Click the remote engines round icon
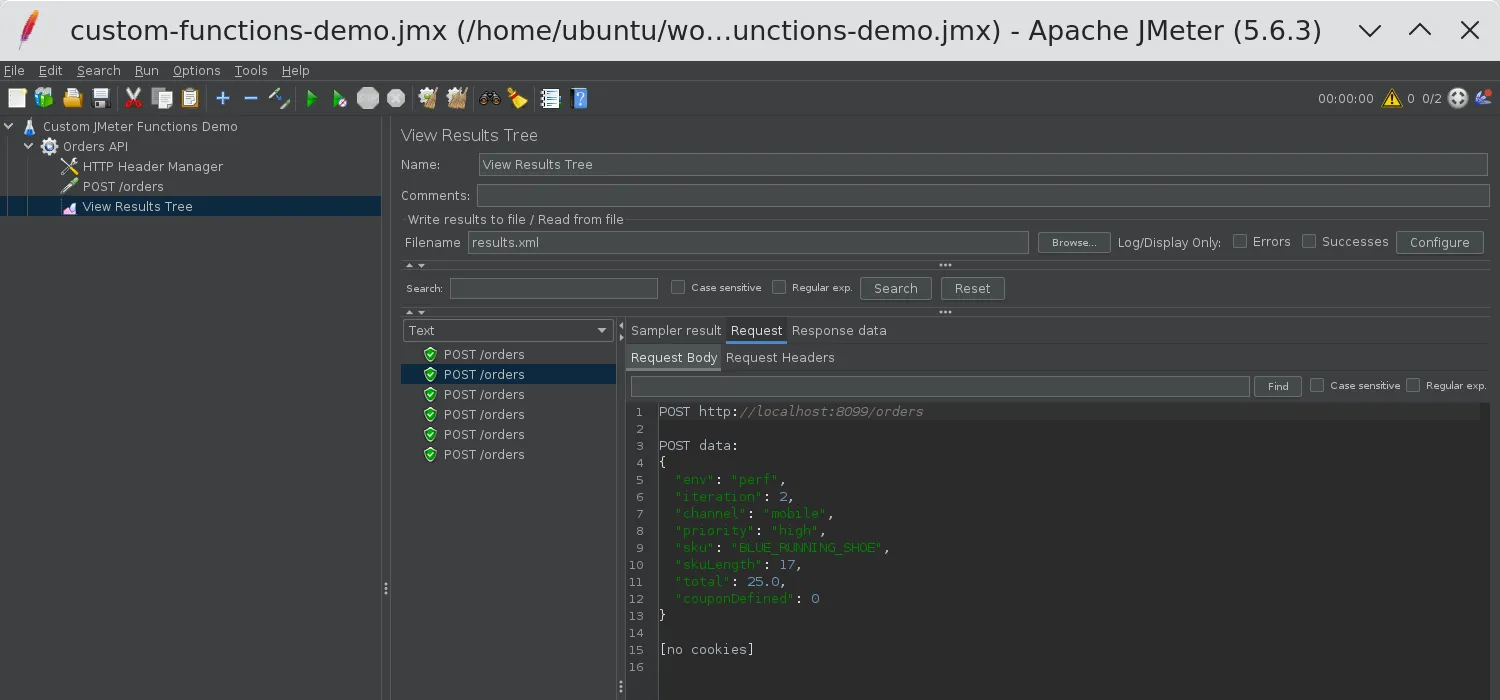Image resolution: width=1500 pixels, height=700 pixels. (x=1458, y=98)
